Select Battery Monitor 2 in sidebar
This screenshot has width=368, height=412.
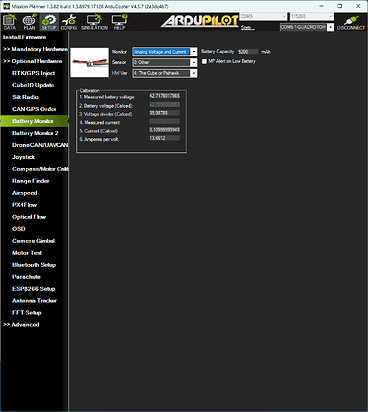tap(35, 133)
